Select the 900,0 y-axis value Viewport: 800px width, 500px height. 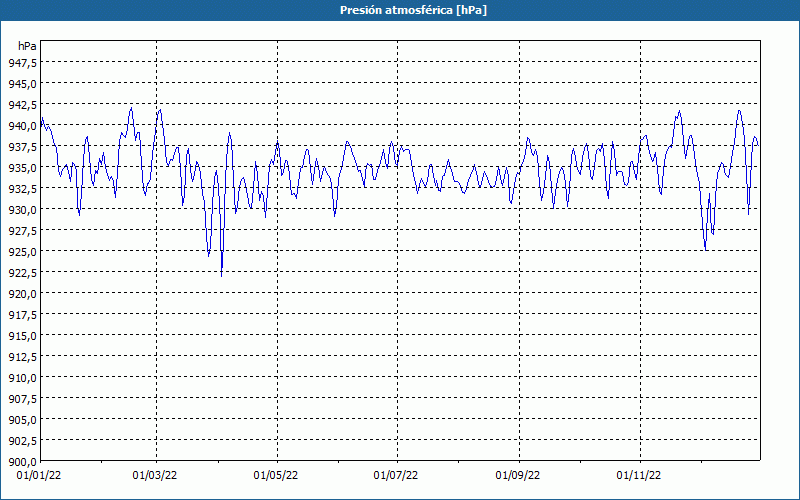click(x=22, y=462)
